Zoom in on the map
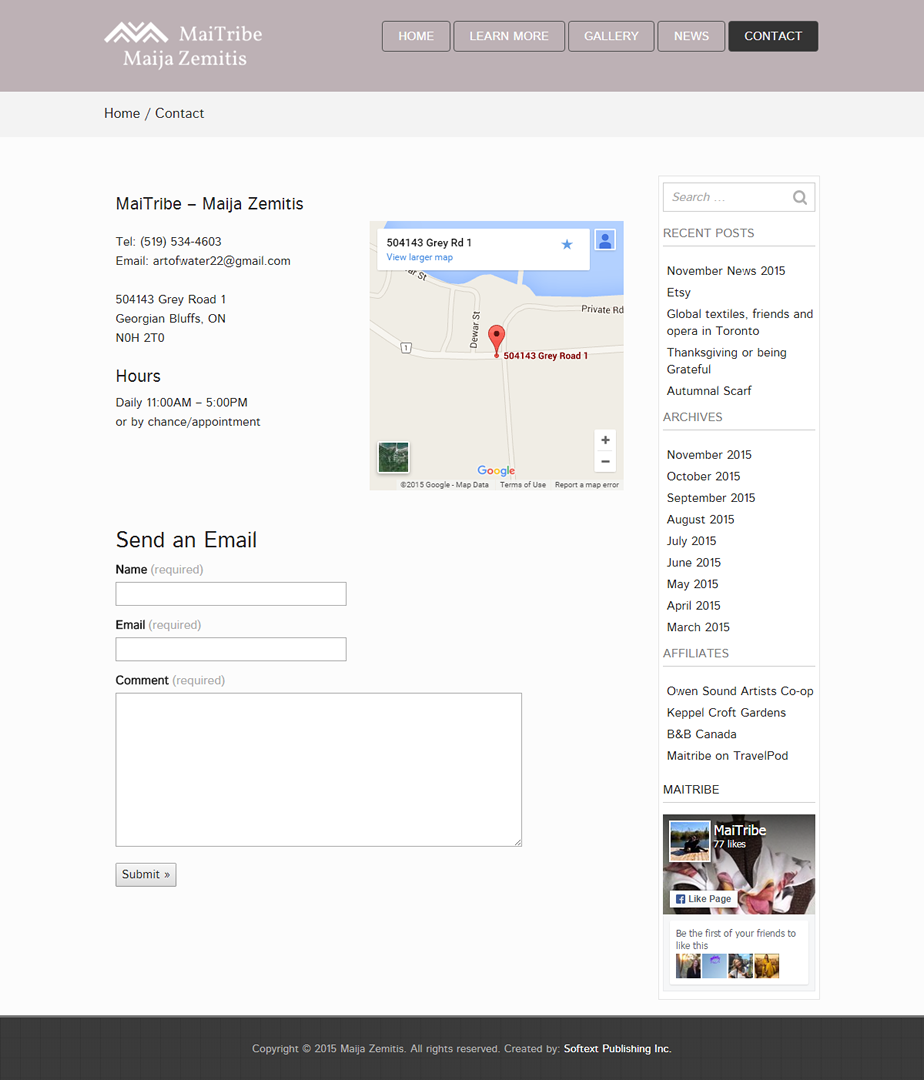Image resolution: width=924 pixels, height=1080 pixels. (x=605, y=440)
